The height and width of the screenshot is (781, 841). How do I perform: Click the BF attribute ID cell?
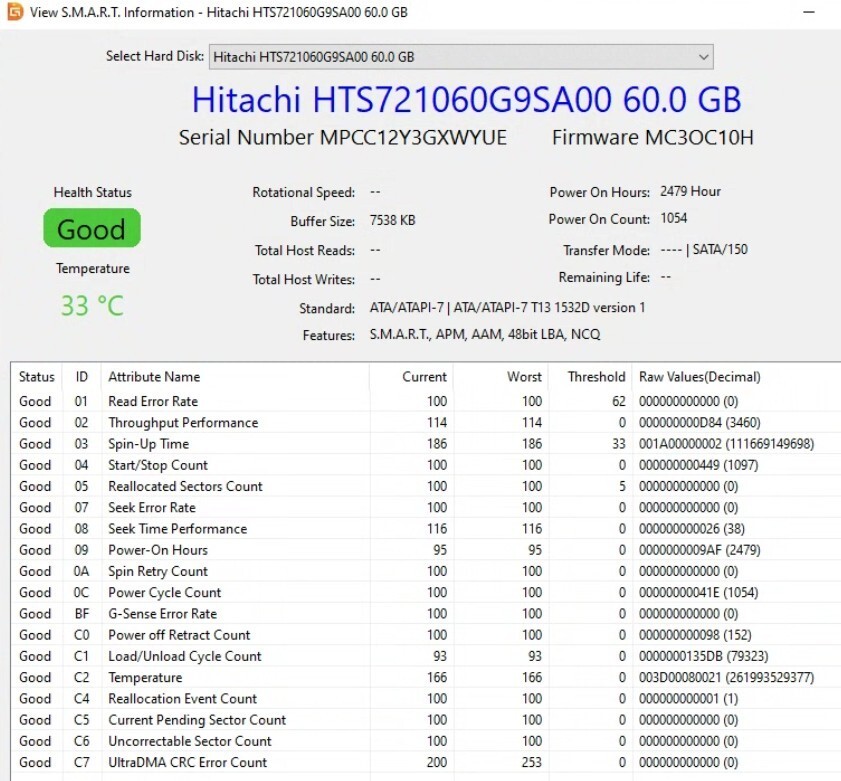(82, 614)
